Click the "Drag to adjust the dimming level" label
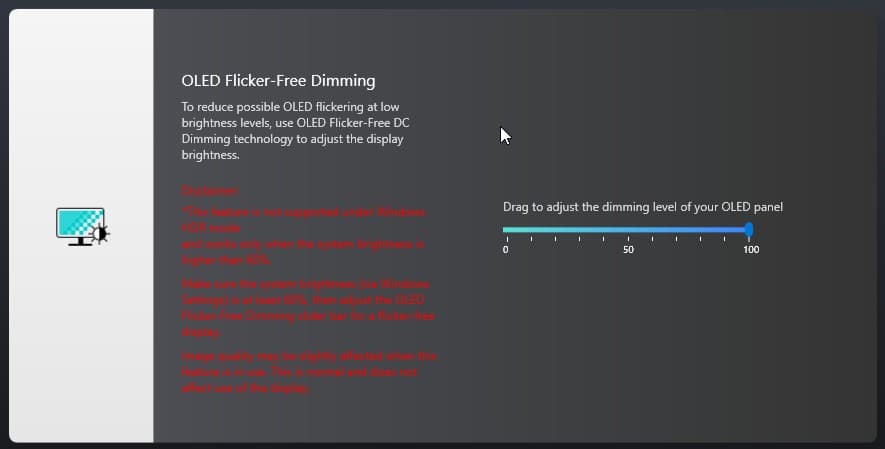The image size is (885, 449). [642, 207]
